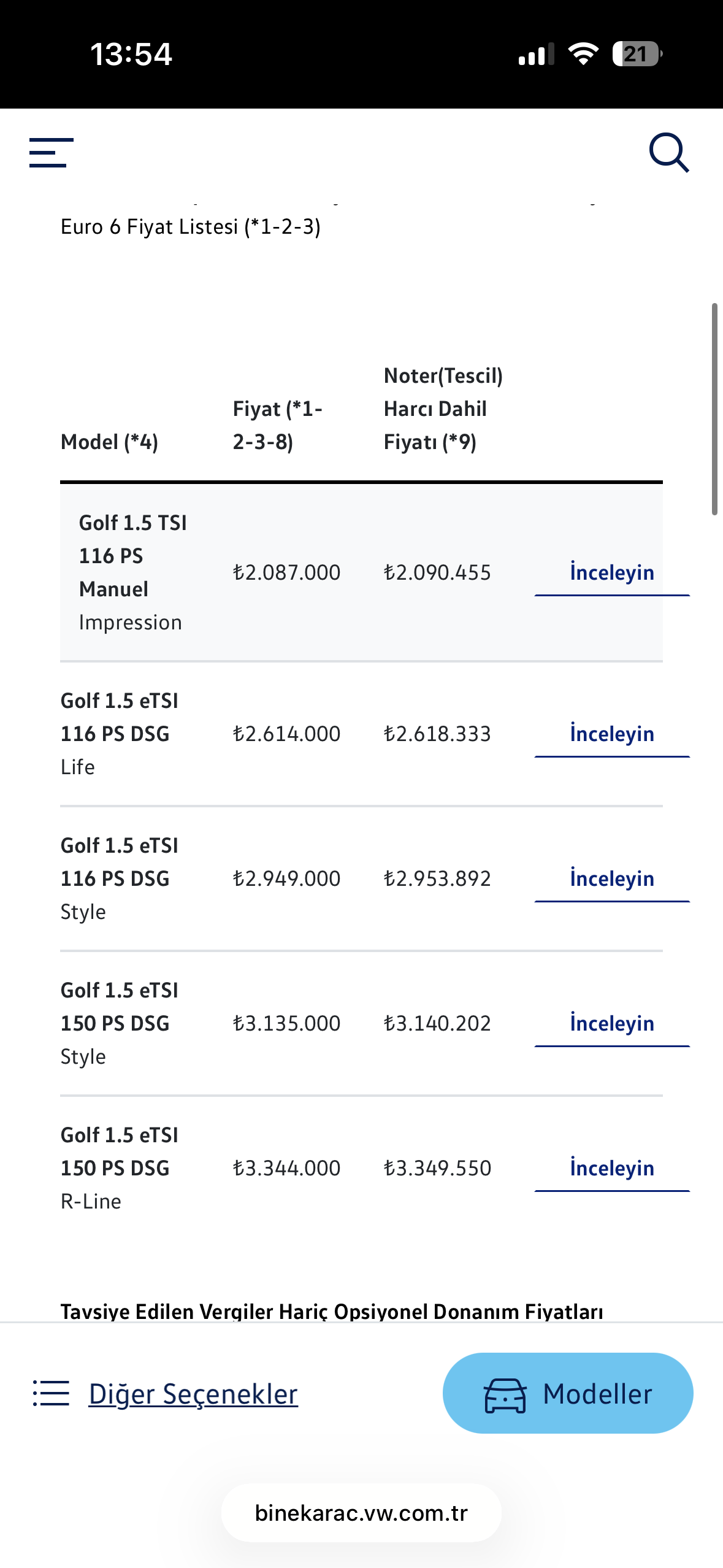This screenshot has height=1568, width=723.
Task: Open Diğer Seçenekler link
Action: (x=193, y=1394)
